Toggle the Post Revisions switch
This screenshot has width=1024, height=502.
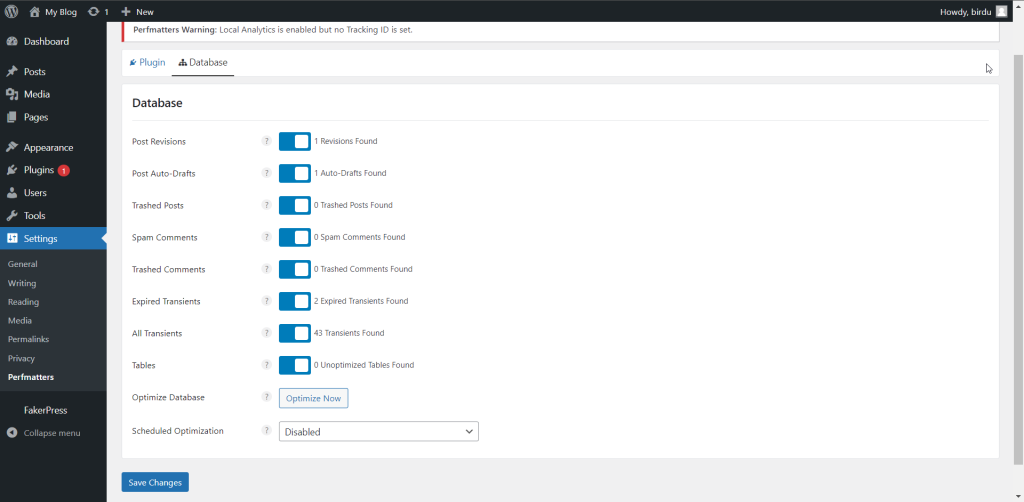295,141
